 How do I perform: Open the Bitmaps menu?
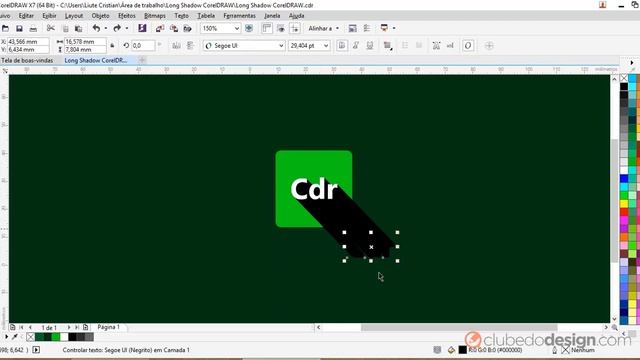155,16
